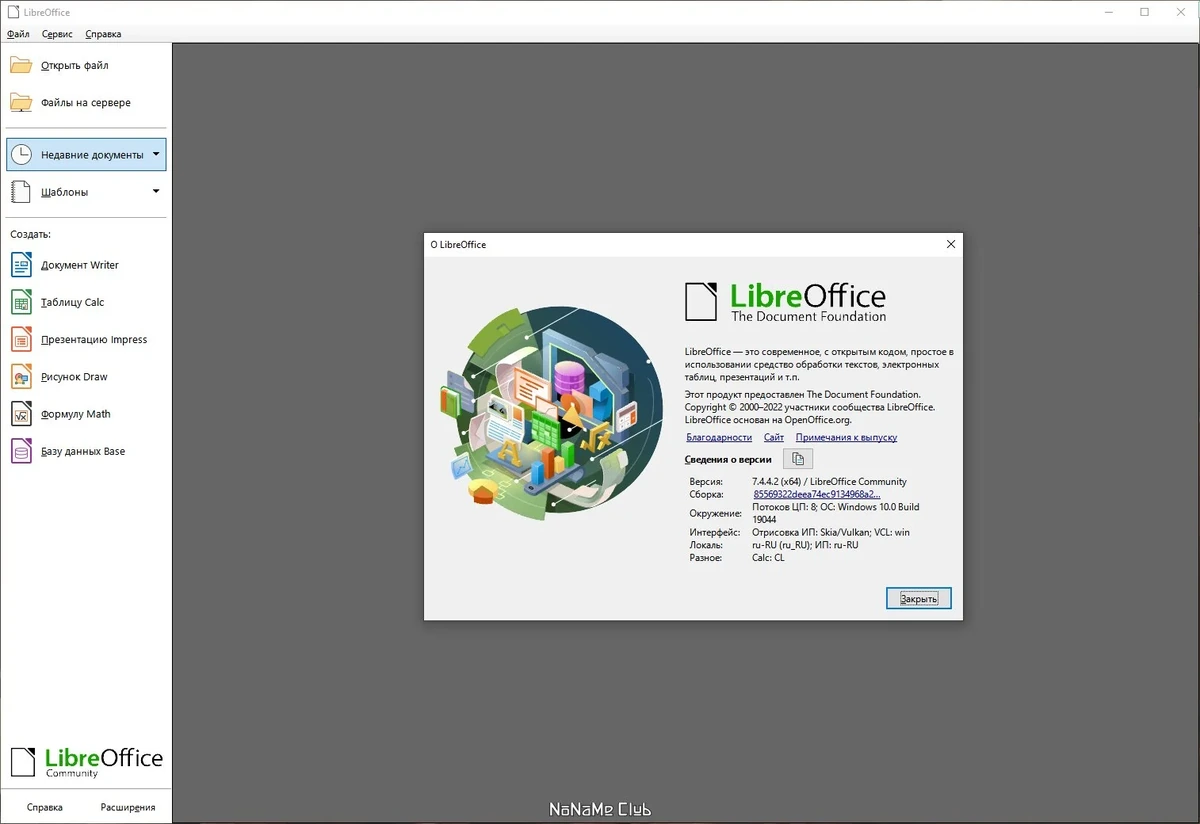
Task: Click the locale ru-RU text
Action: click(x=805, y=545)
